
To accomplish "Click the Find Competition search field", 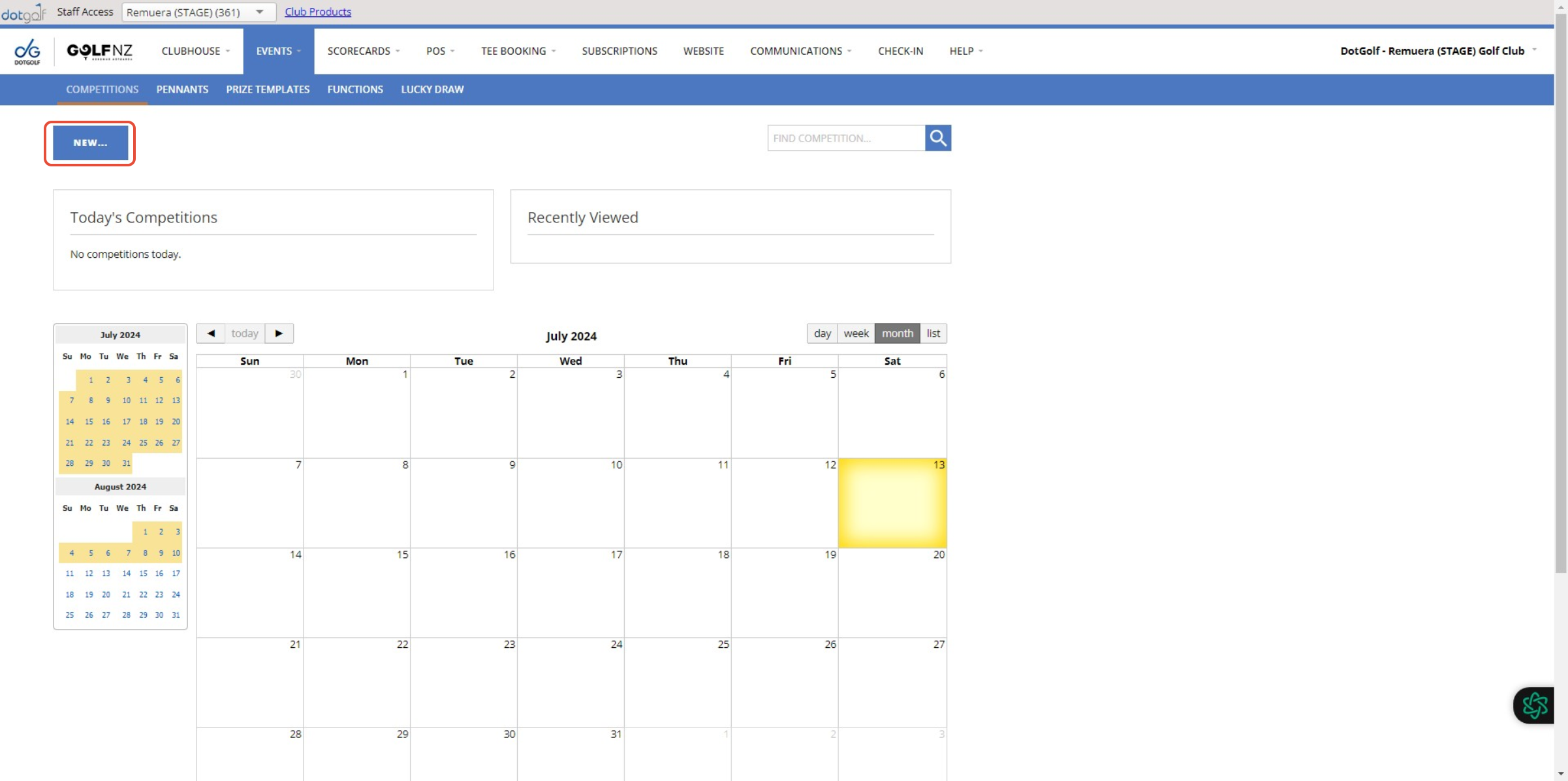I will pyautogui.click(x=846, y=138).
